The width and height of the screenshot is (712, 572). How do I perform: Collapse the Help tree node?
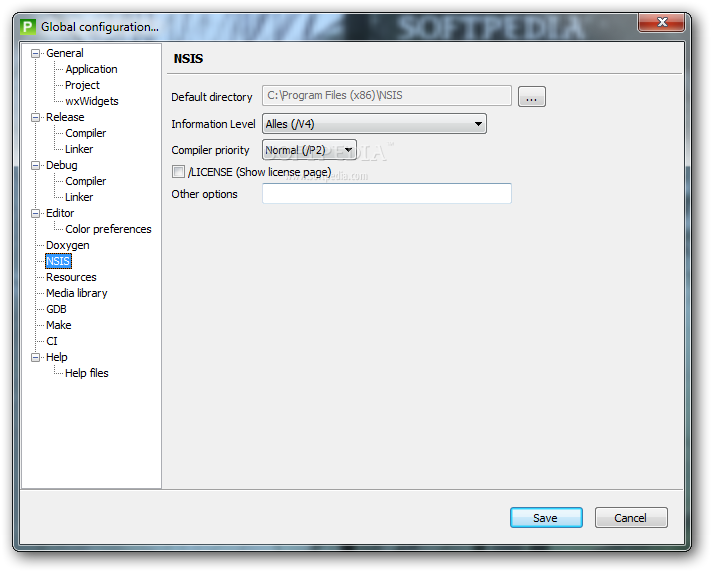35,358
